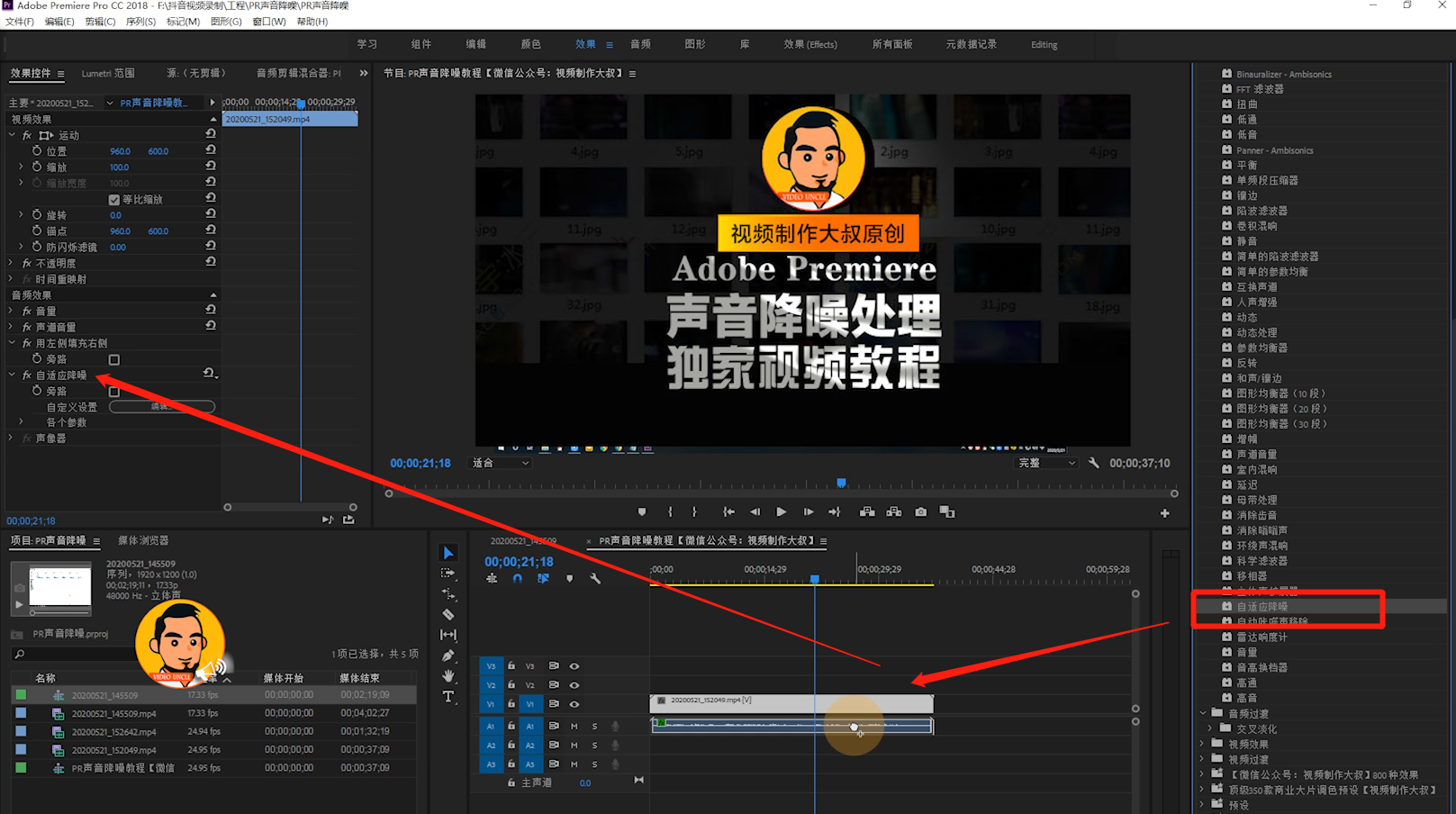Hide video track V1 with eye icon
Viewport: 1456px width, 814px height.
574,704
